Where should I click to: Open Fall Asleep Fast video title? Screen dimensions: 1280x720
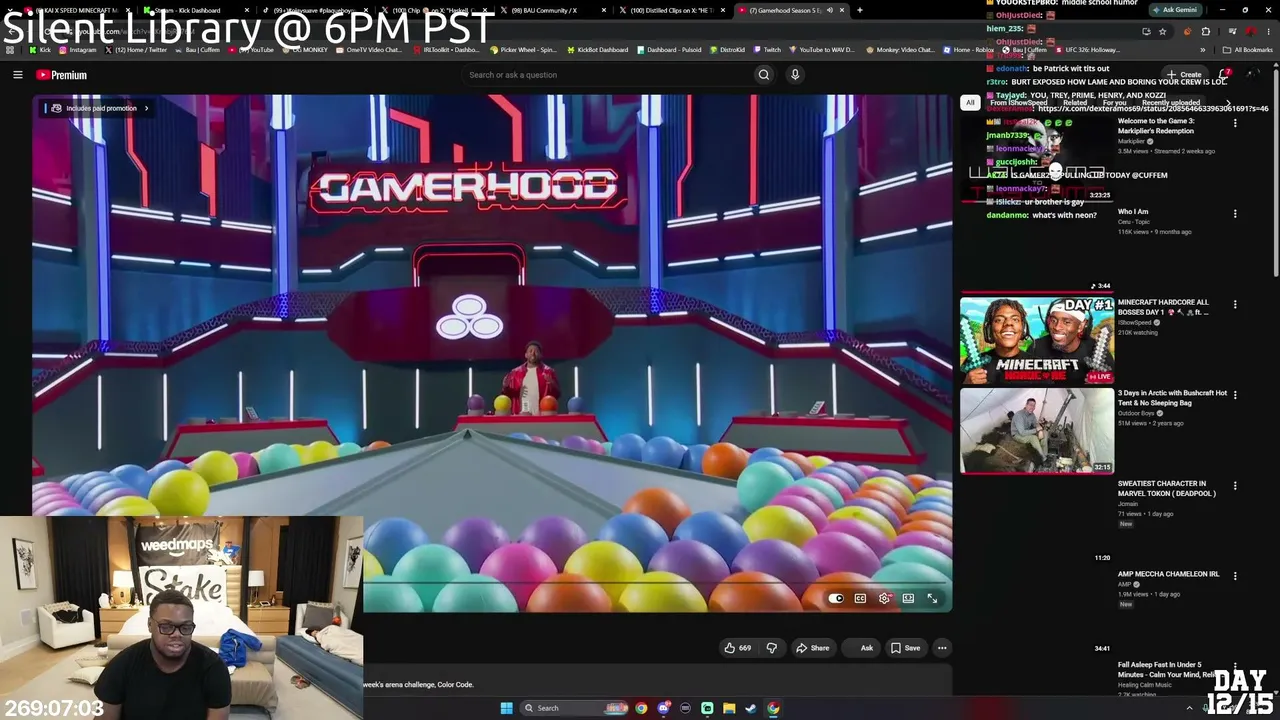click(x=1167, y=669)
